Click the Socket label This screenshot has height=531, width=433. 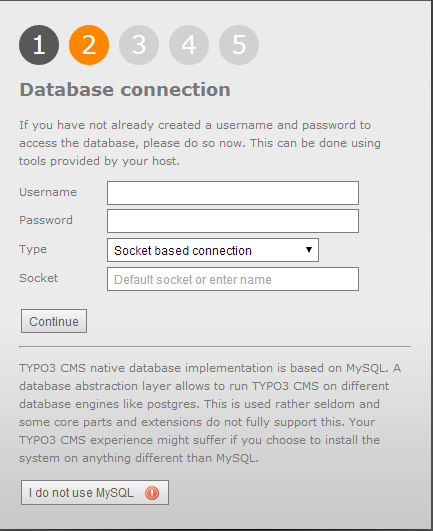(39, 278)
